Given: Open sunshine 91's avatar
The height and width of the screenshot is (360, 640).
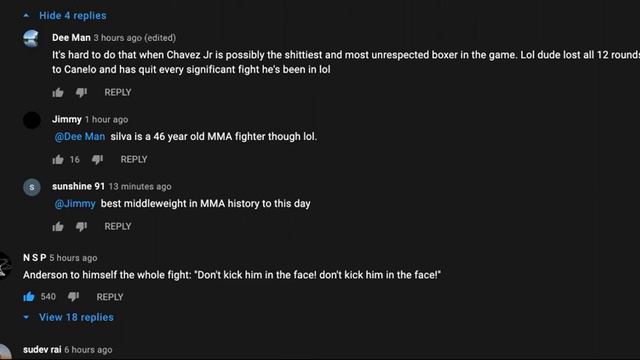Looking at the screenshot, I should (32, 187).
